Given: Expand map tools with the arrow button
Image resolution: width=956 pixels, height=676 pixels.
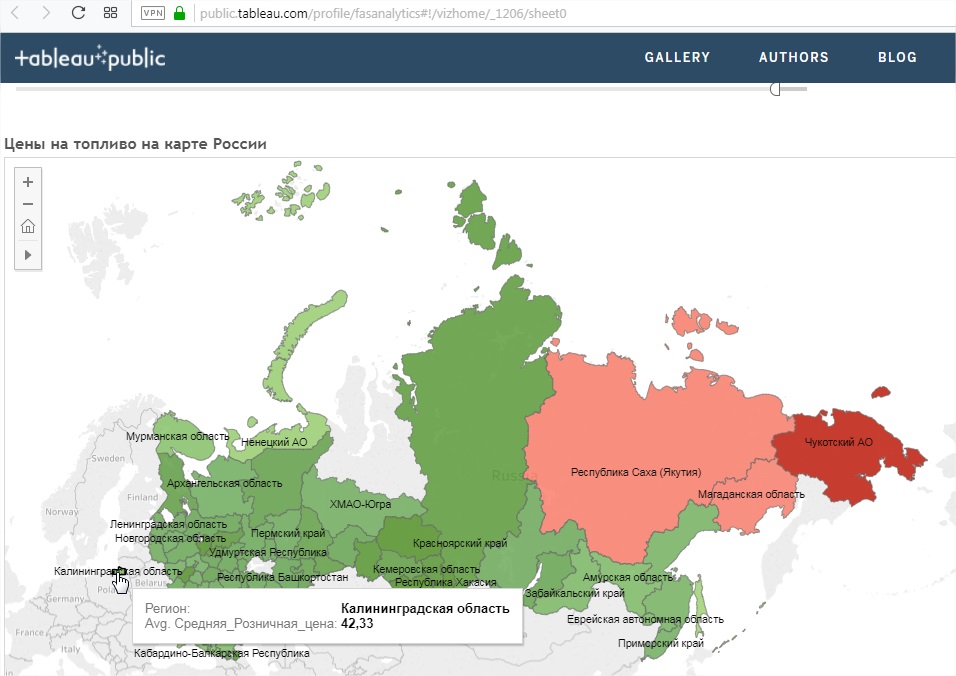Looking at the screenshot, I should click(x=28, y=255).
